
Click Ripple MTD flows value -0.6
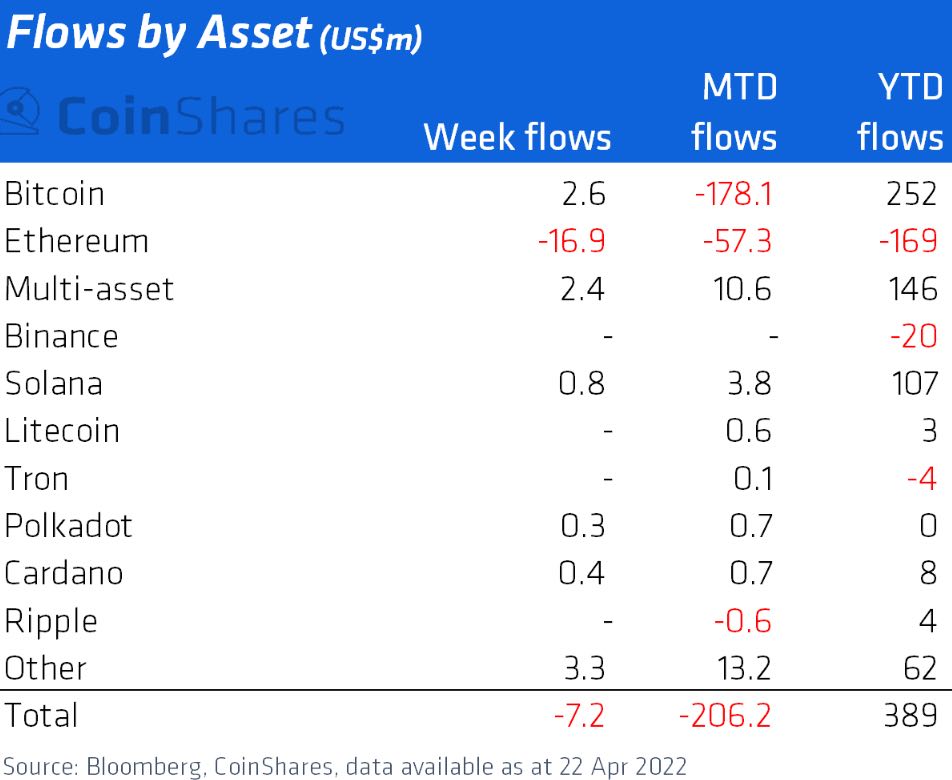tap(743, 621)
